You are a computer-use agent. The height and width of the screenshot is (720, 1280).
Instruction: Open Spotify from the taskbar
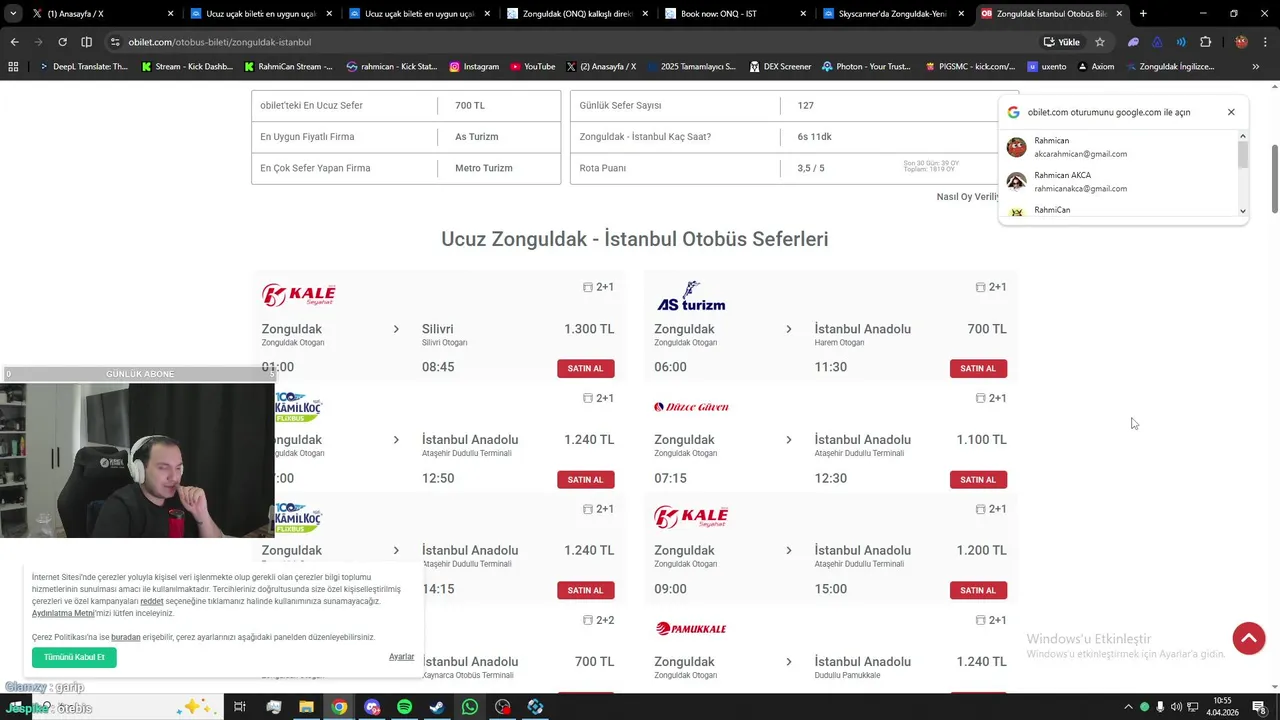(x=404, y=707)
